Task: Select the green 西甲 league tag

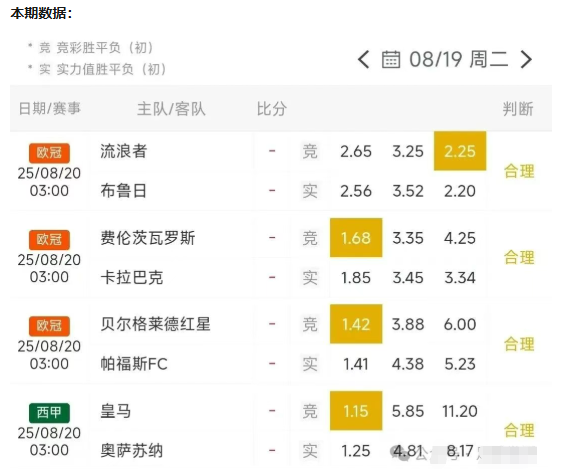Action: pyautogui.click(x=49, y=413)
